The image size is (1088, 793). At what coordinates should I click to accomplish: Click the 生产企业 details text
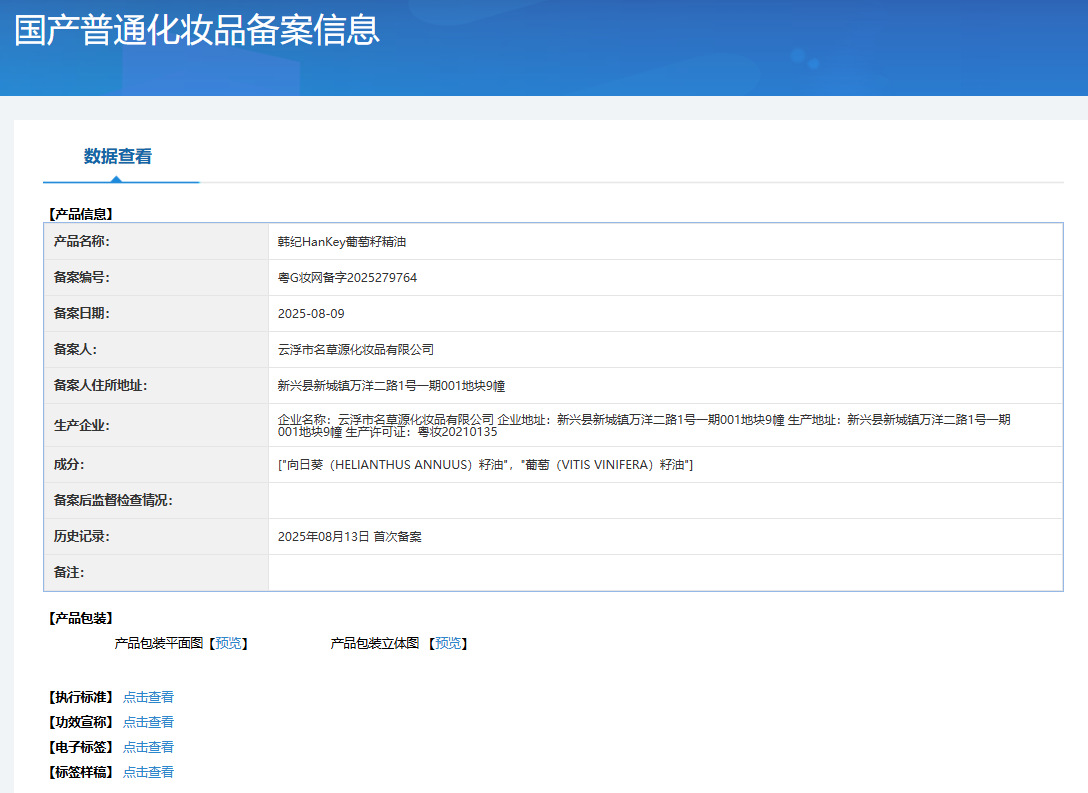click(x=644, y=425)
